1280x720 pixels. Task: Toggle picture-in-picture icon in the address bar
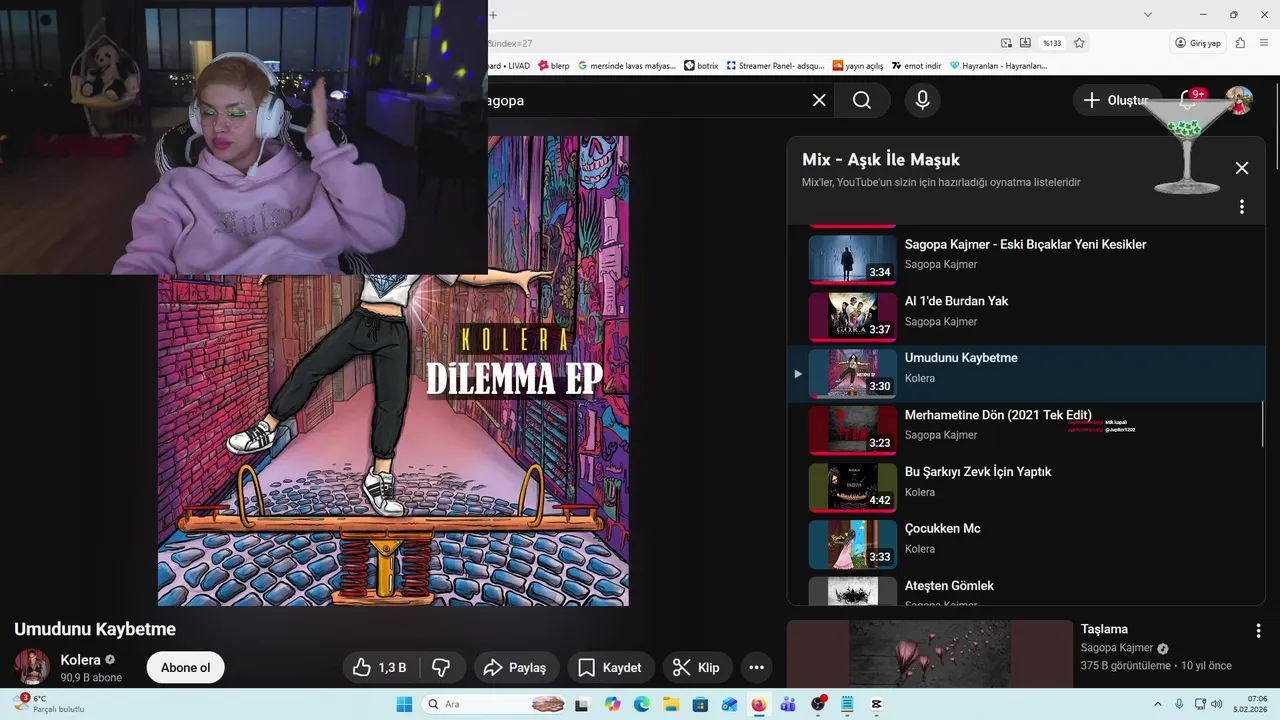pos(1006,43)
